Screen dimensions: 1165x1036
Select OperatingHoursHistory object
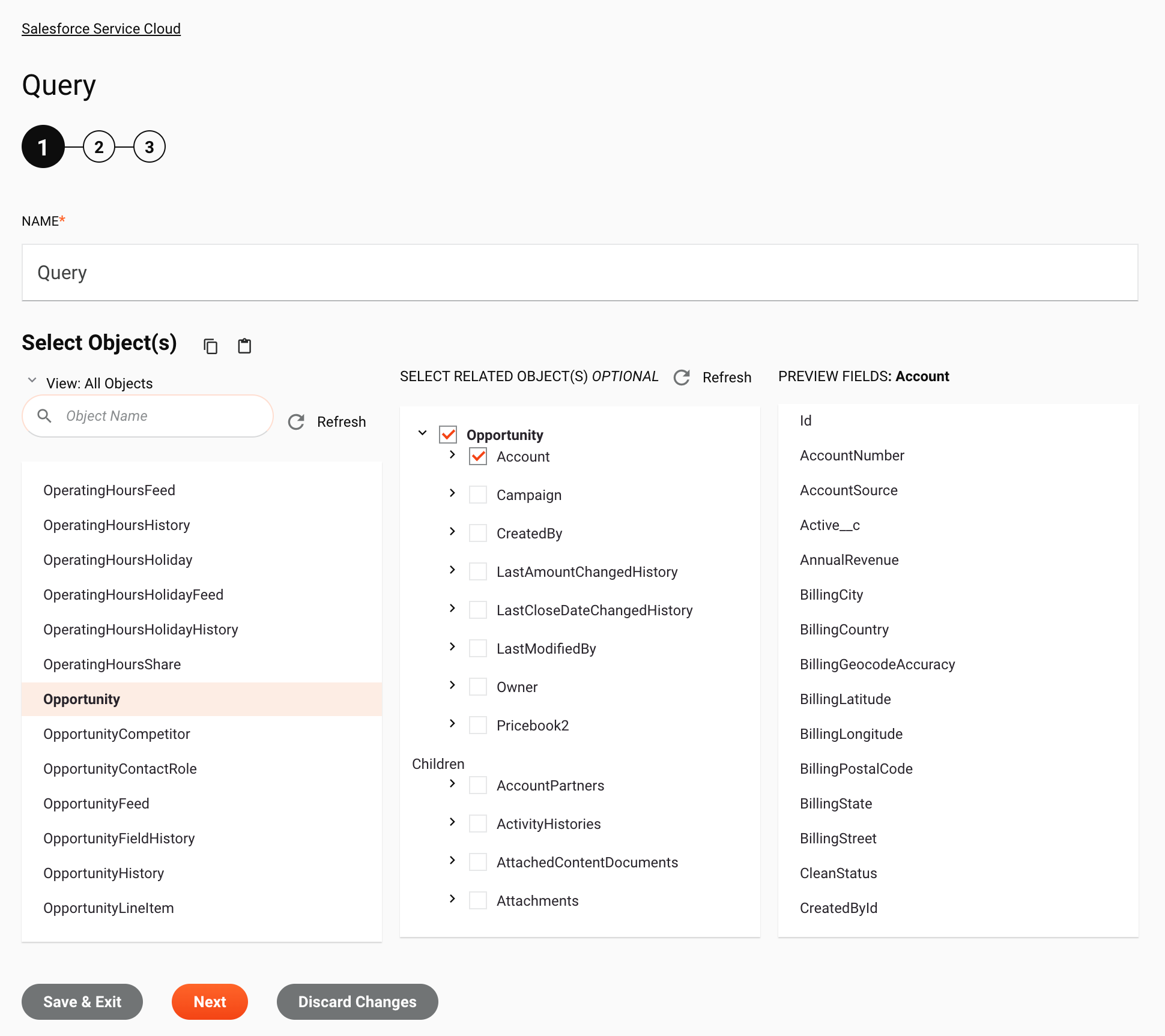[202, 525]
